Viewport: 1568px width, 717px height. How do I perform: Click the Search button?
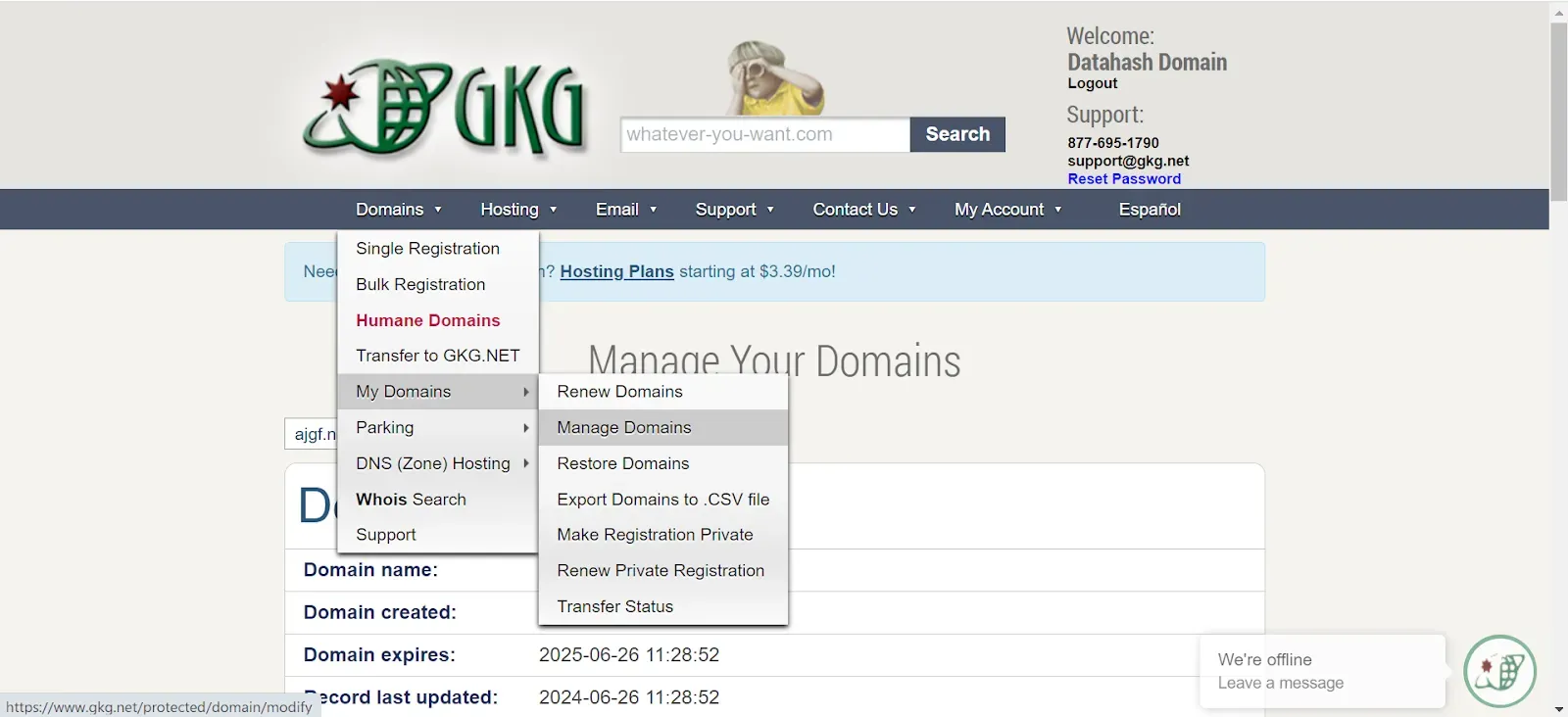957,134
